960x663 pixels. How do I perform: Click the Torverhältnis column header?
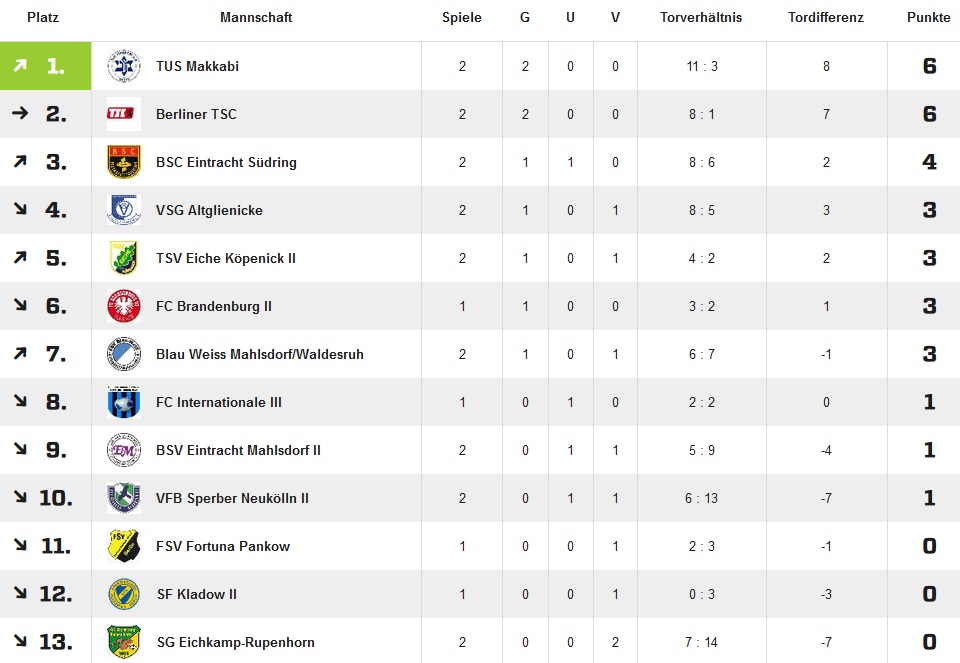coord(701,18)
